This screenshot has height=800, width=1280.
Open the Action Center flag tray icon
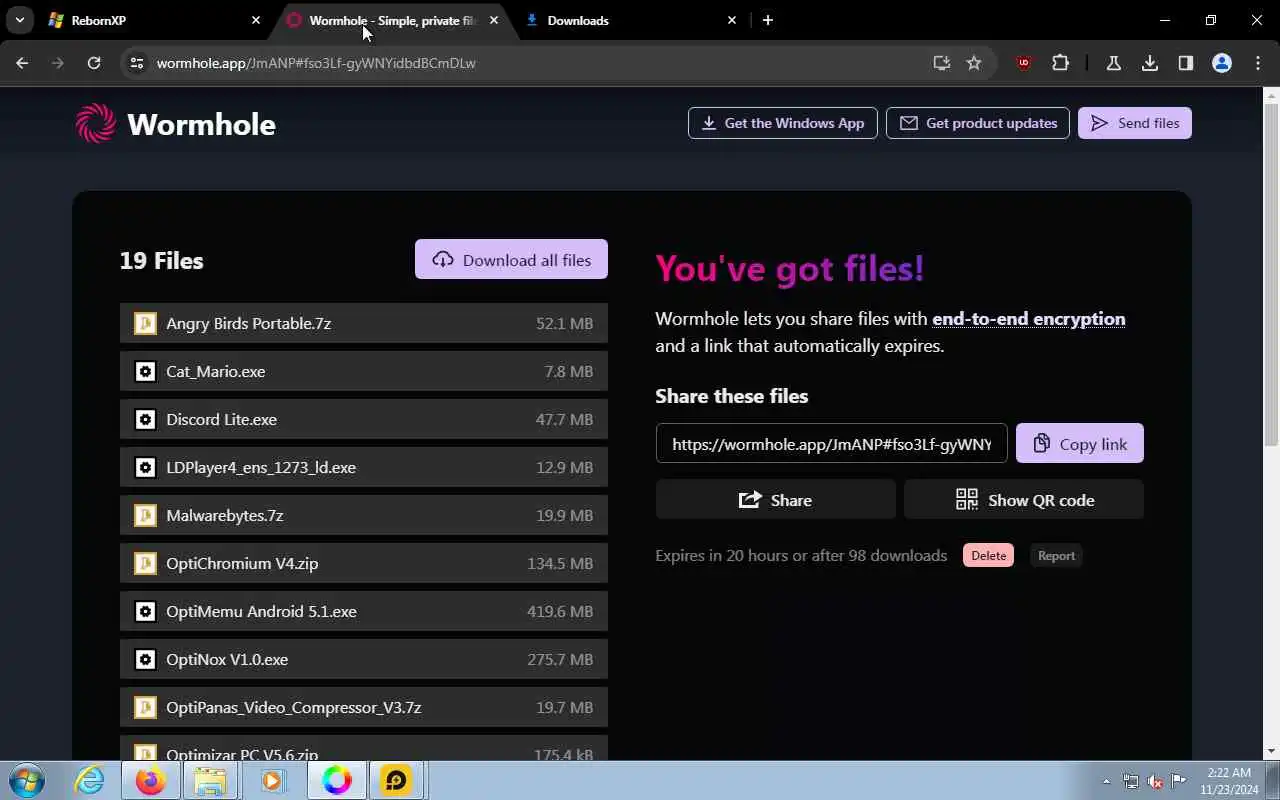[x=1179, y=781]
